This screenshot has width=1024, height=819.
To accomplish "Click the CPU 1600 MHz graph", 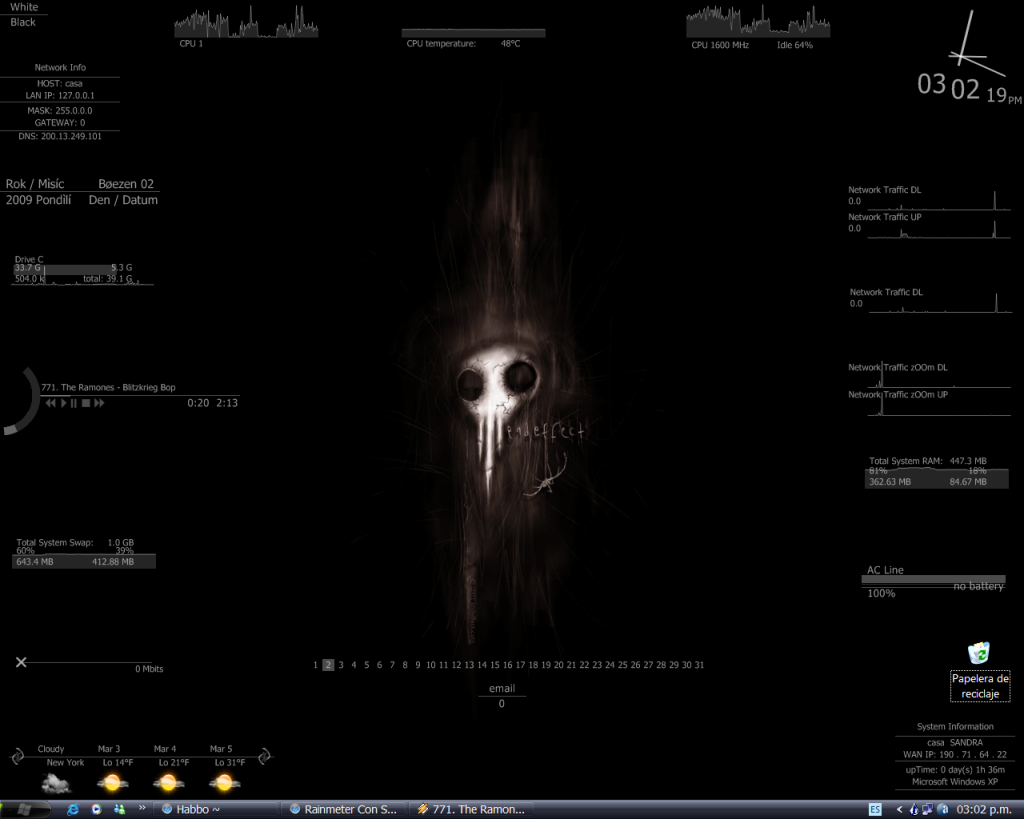I will pyautogui.click(x=758, y=21).
